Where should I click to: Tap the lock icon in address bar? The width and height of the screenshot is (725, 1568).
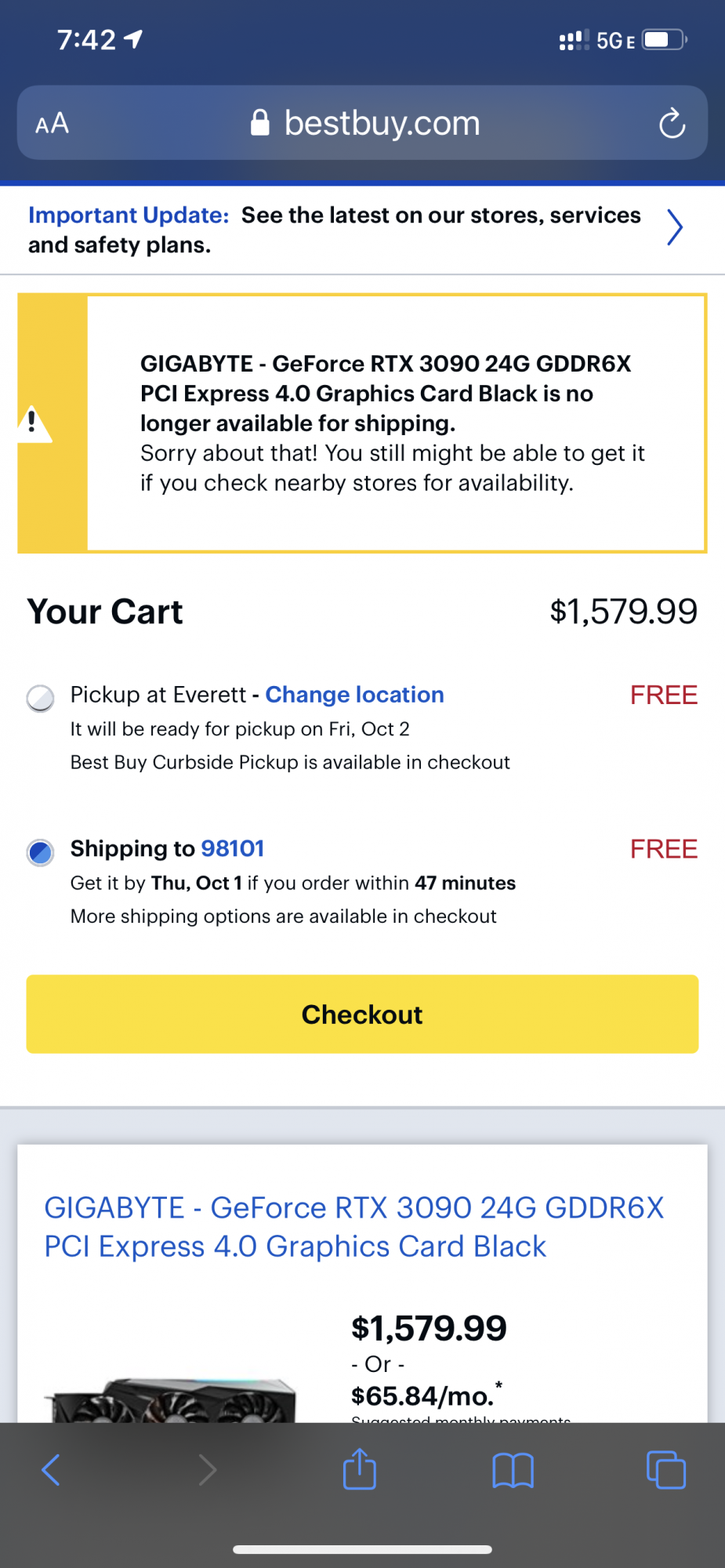click(260, 123)
